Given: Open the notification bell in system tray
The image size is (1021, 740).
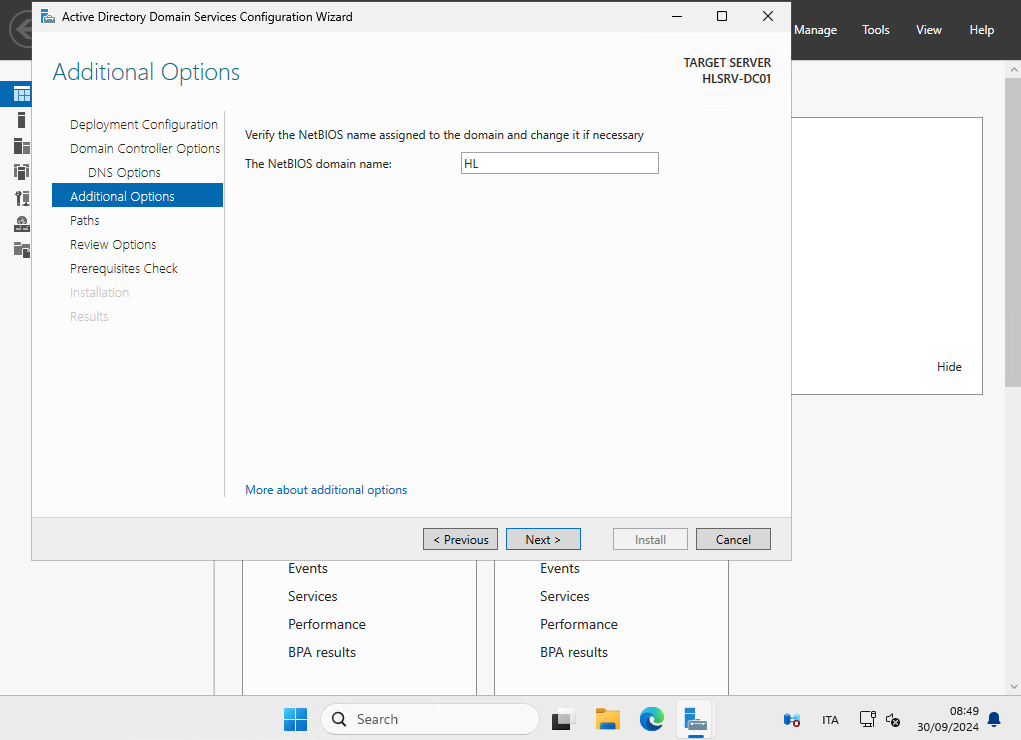Looking at the screenshot, I should click(994, 719).
